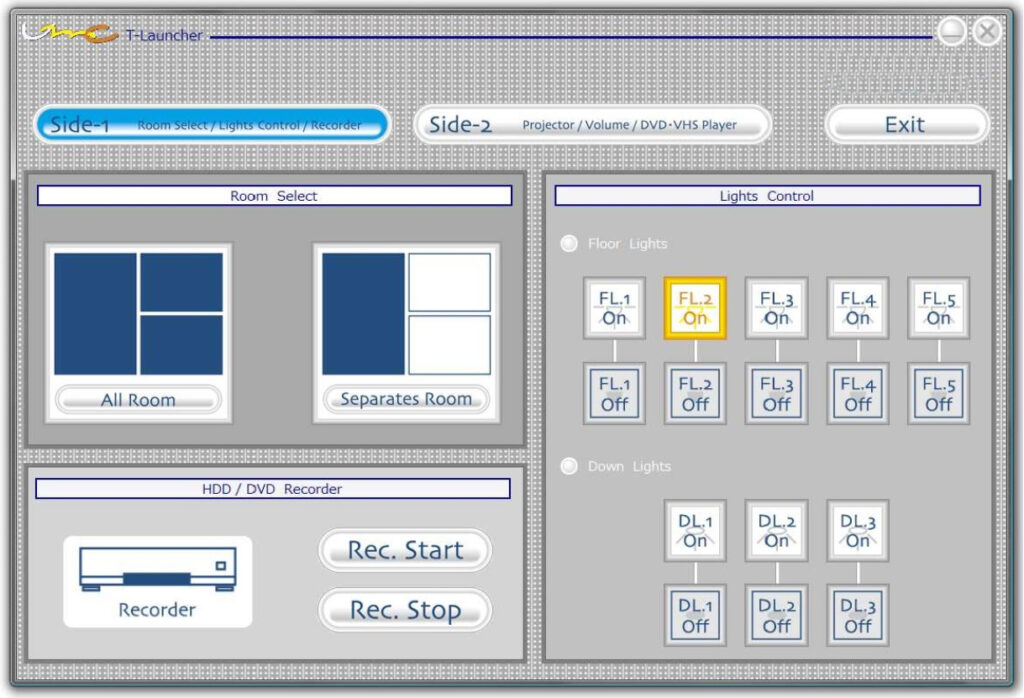Switch on floor light FL.4
Viewport: 1024px width, 698px height.
point(857,308)
